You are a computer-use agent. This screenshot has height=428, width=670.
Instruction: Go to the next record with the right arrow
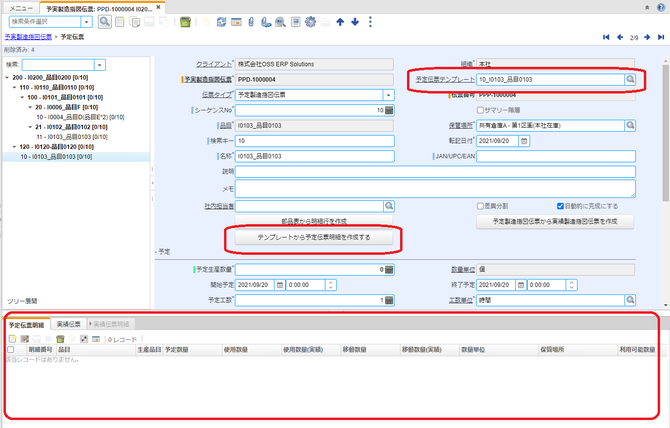(647, 37)
